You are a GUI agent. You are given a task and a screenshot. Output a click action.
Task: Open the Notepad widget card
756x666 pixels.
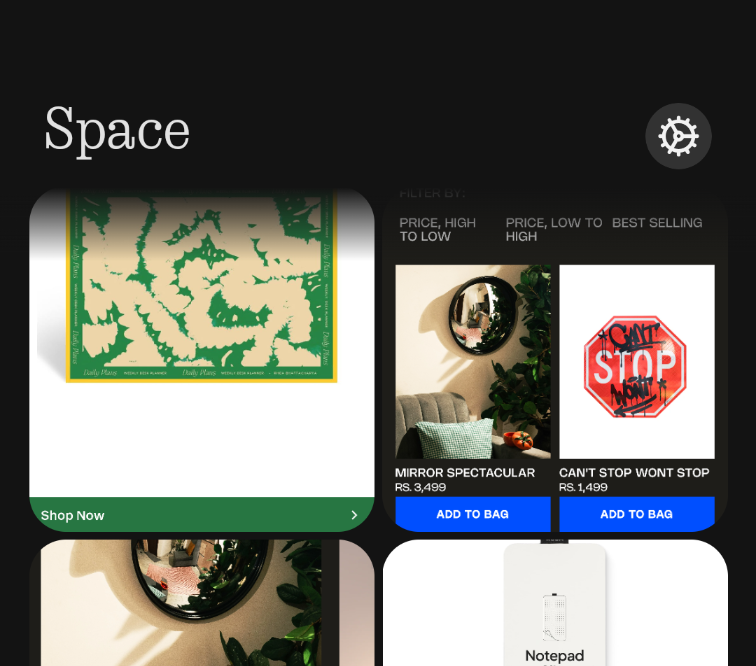tap(555, 603)
